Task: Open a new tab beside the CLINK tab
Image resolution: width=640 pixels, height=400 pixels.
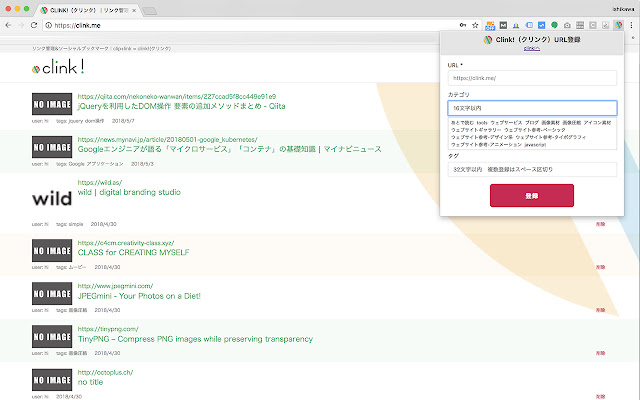Action: [150, 11]
